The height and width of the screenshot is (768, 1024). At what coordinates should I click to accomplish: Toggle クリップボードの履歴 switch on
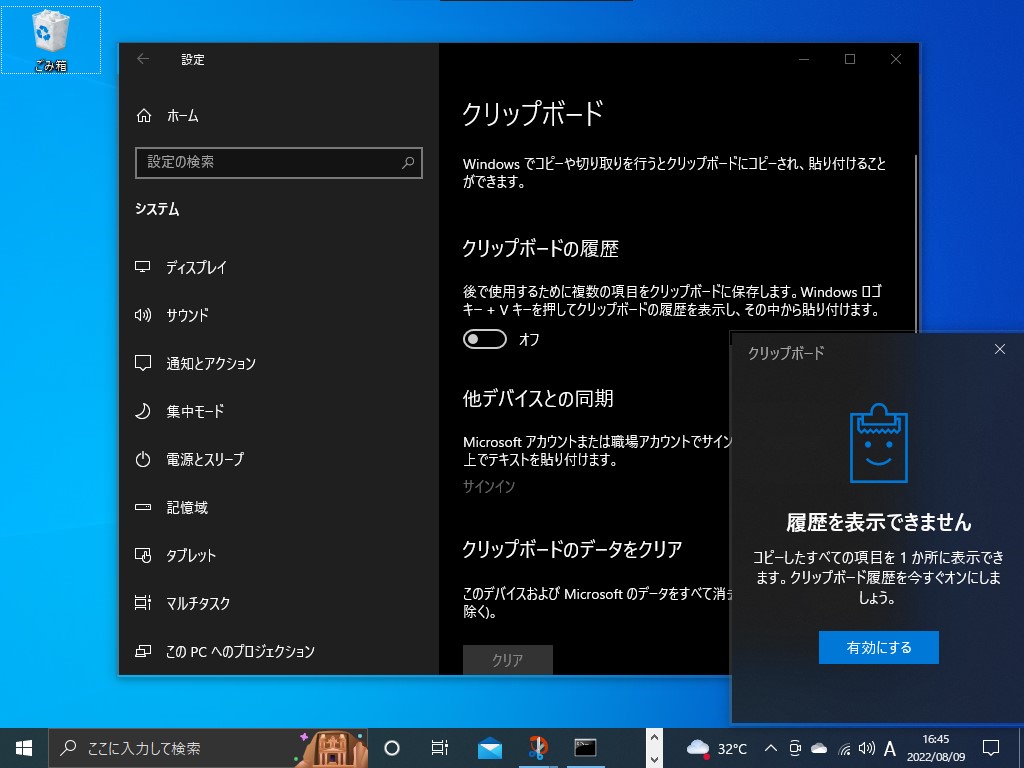[x=485, y=339]
